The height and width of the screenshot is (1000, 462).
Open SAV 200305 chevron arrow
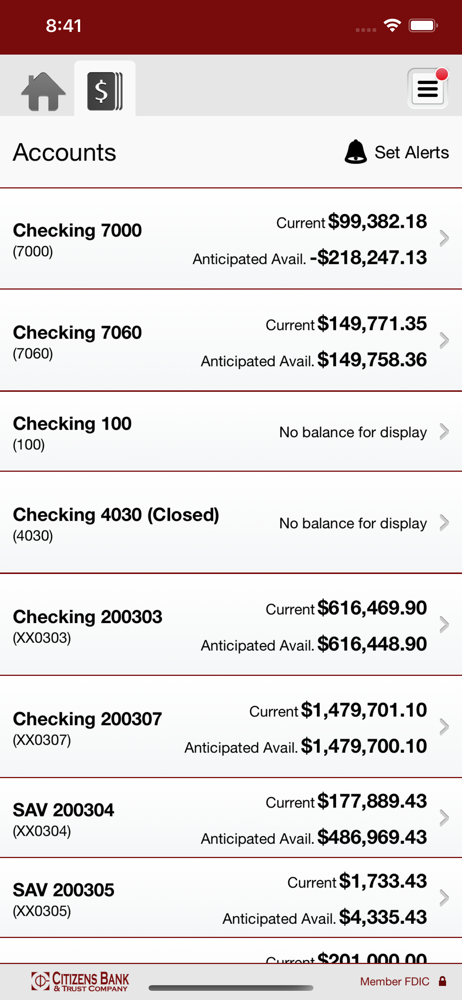pos(445,897)
